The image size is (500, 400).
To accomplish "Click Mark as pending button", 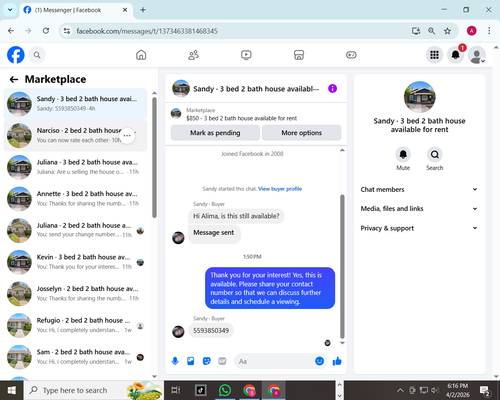I will tap(215, 133).
